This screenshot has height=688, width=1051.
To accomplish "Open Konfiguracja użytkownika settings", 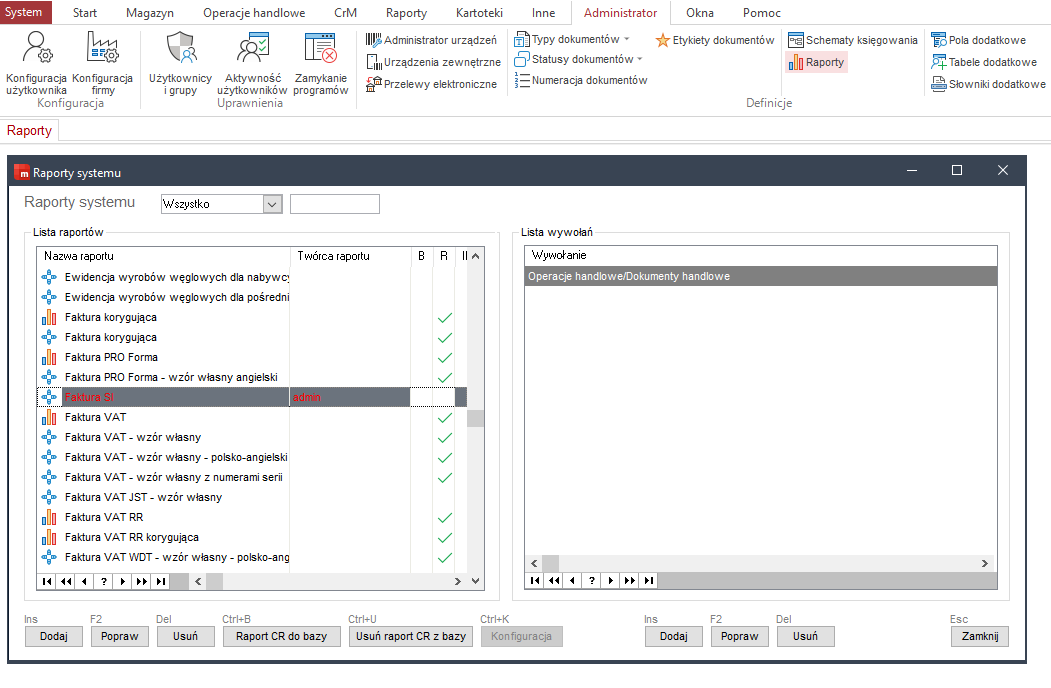I will point(36,63).
